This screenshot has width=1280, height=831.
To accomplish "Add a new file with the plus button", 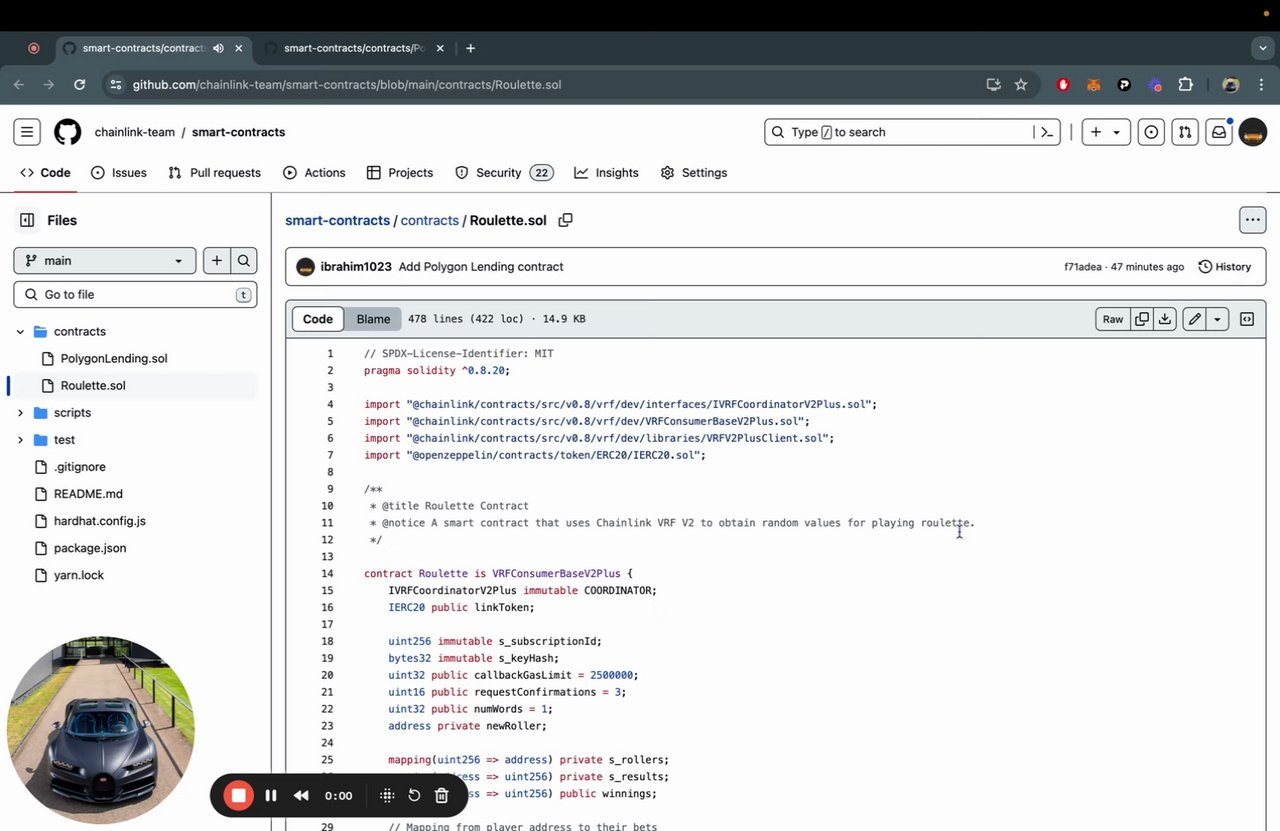I will pos(216,261).
